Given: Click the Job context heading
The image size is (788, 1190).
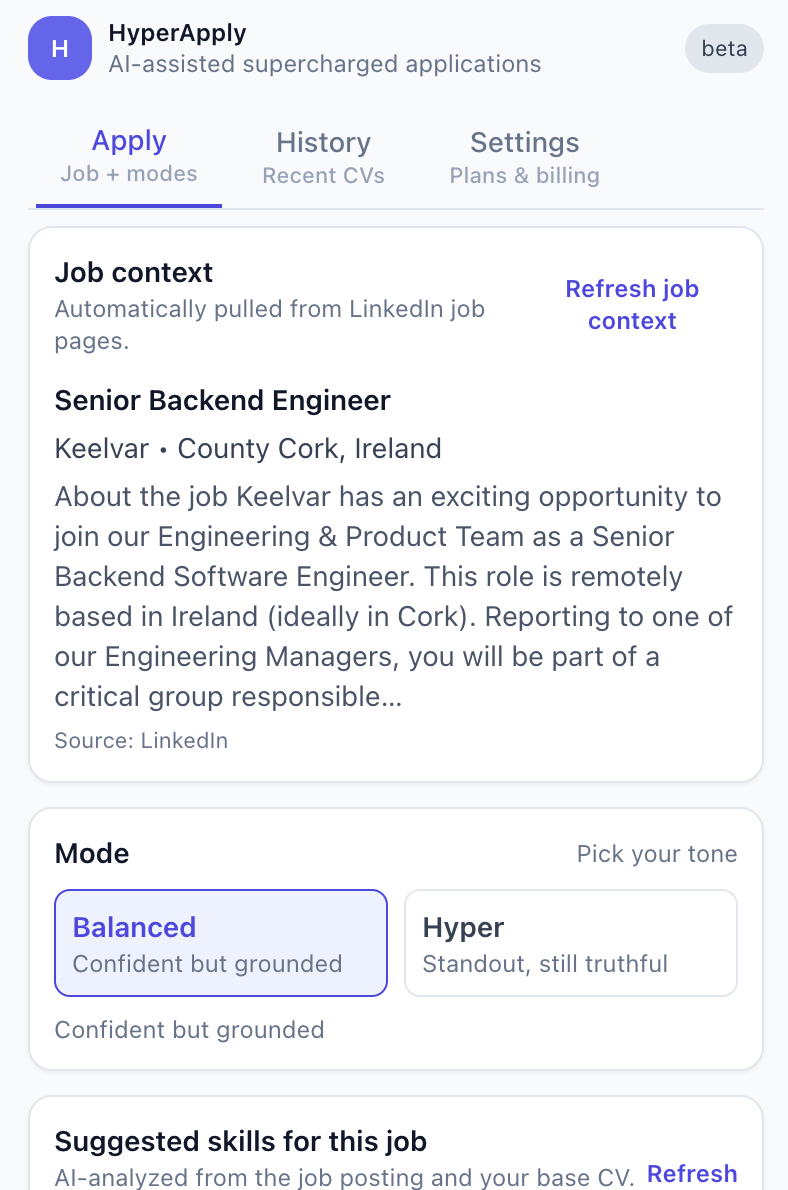Looking at the screenshot, I should pyautogui.click(x=133, y=272).
